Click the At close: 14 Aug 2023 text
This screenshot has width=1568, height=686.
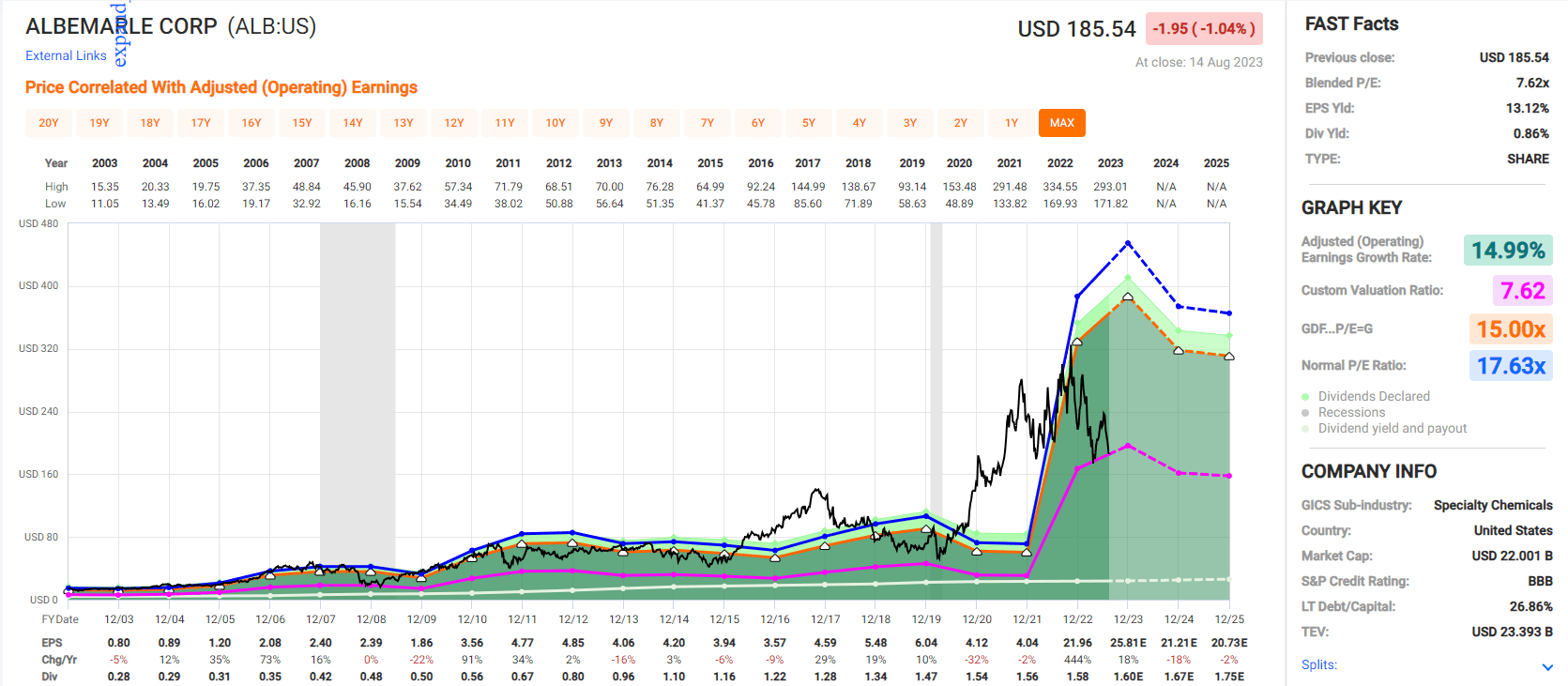(1199, 62)
